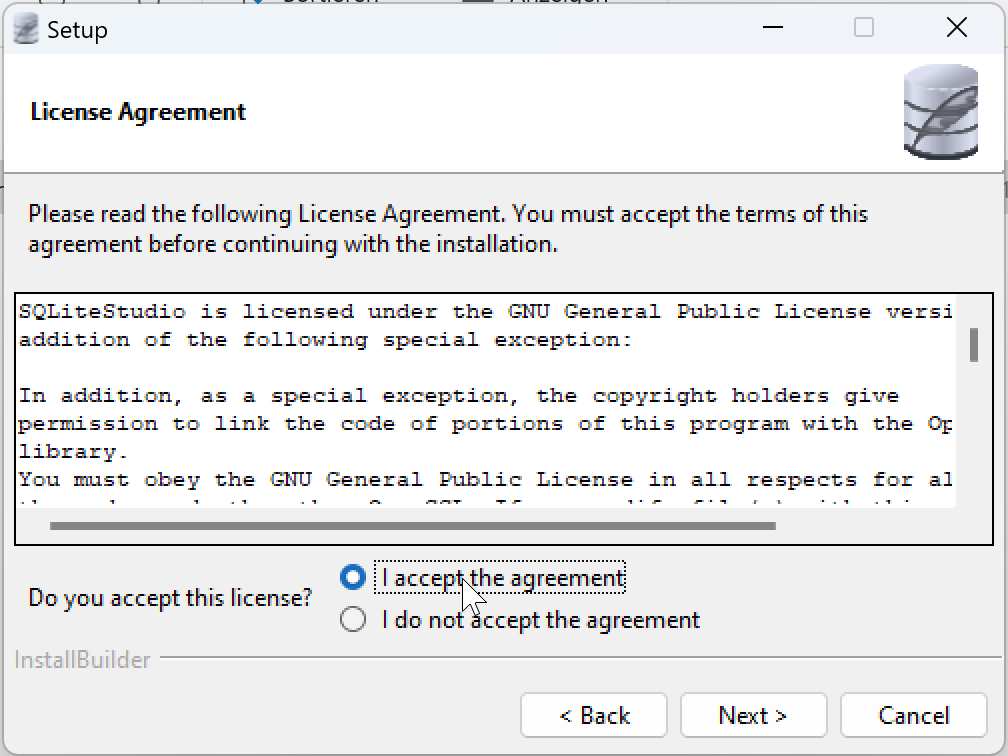Choose "I do not accept the agreement" option

click(353, 620)
